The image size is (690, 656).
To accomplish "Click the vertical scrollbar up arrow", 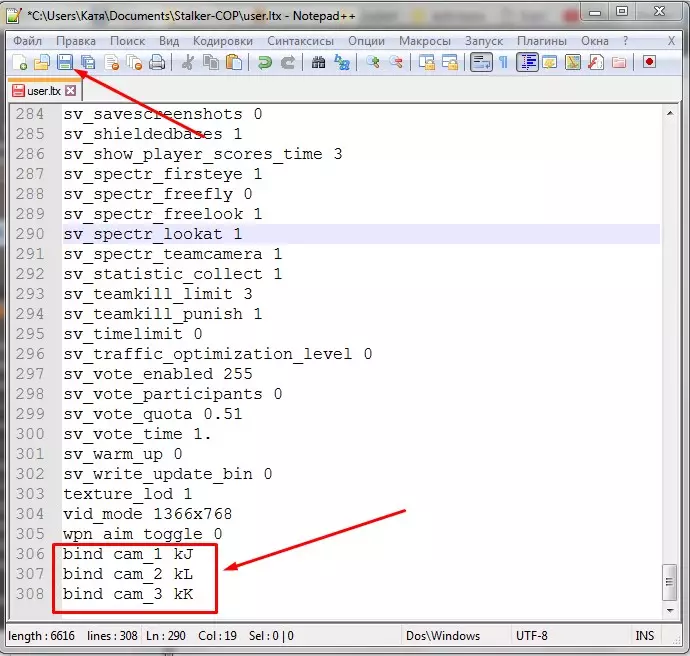I will (670, 114).
